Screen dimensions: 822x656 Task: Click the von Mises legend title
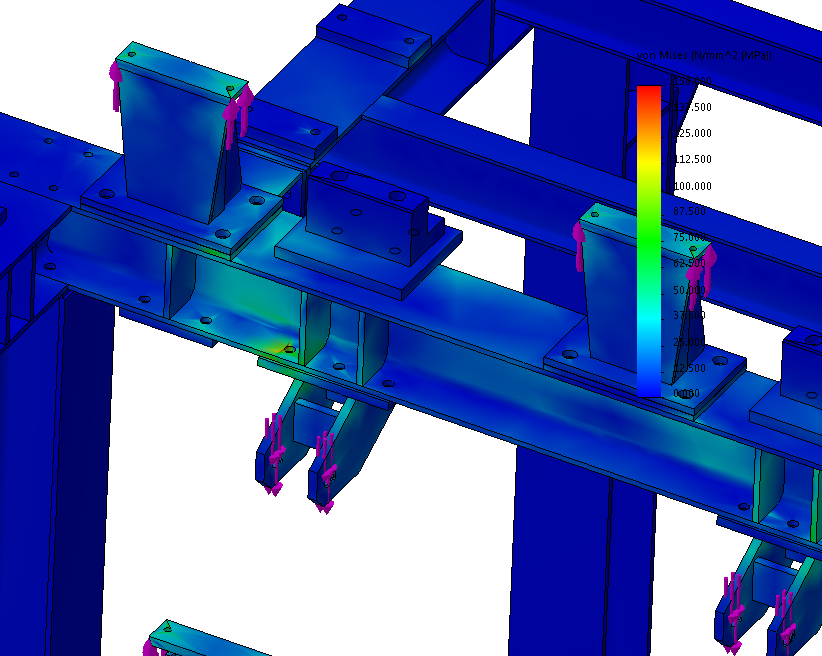pyautogui.click(x=708, y=56)
